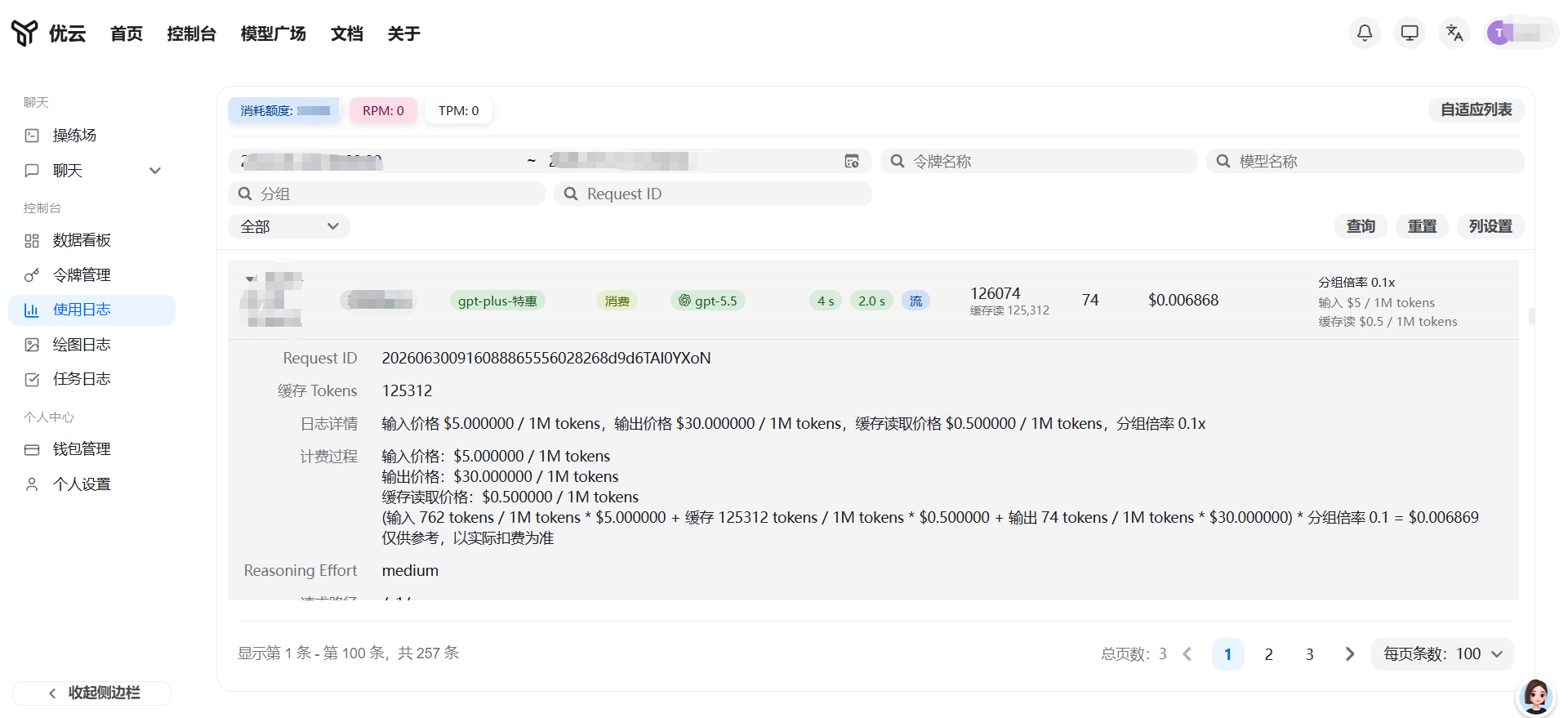The image size is (1568, 718).
Task: Toggle 自适应列表 view mode
Action: (x=1476, y=109)
